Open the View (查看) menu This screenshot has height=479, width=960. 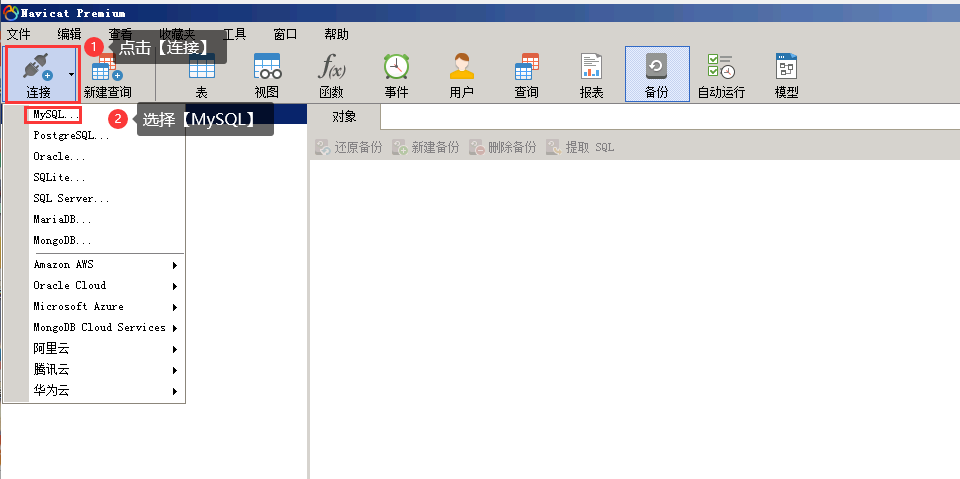121,34
